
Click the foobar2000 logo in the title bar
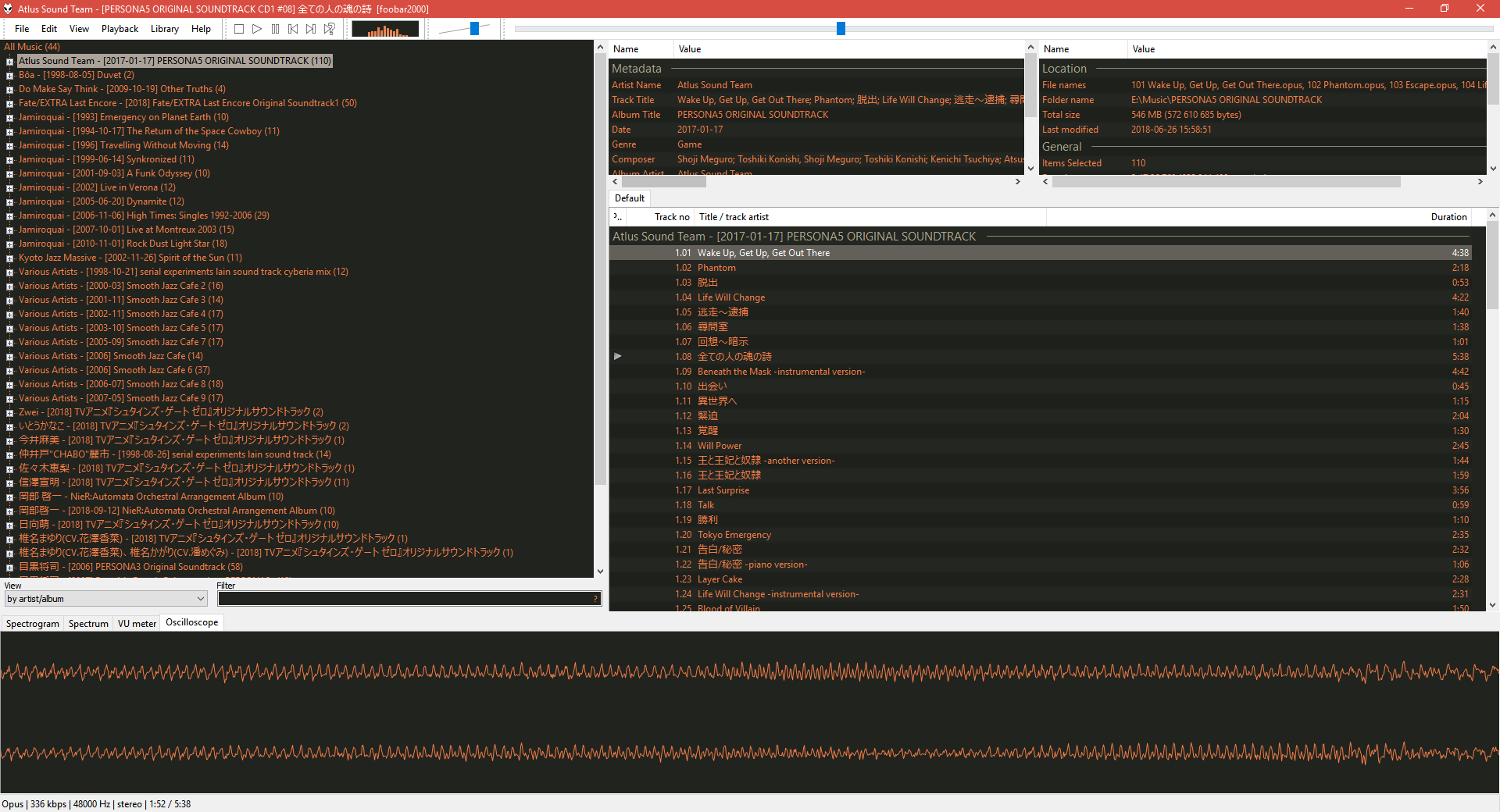point(8,9)
